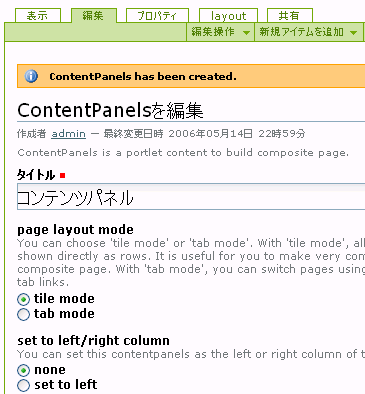
Task: Choose the set to left option
Action: click(x=23, y=385)
